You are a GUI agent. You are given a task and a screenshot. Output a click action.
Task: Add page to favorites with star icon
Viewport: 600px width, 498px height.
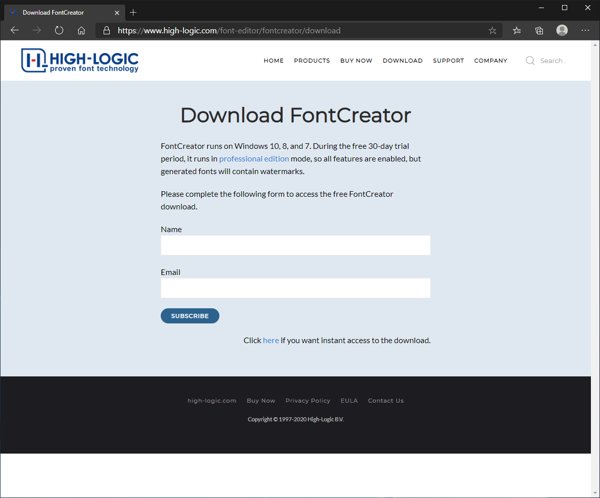click(x=492, y=31)
